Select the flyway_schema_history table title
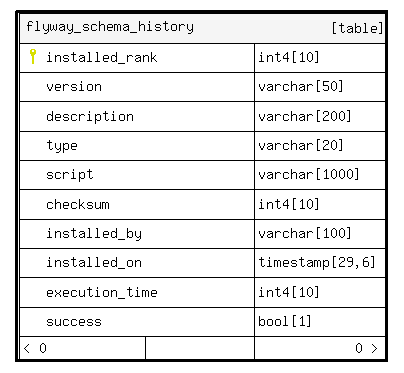Image resolution: width=404 pixels, height=373 pixels. 110,27
